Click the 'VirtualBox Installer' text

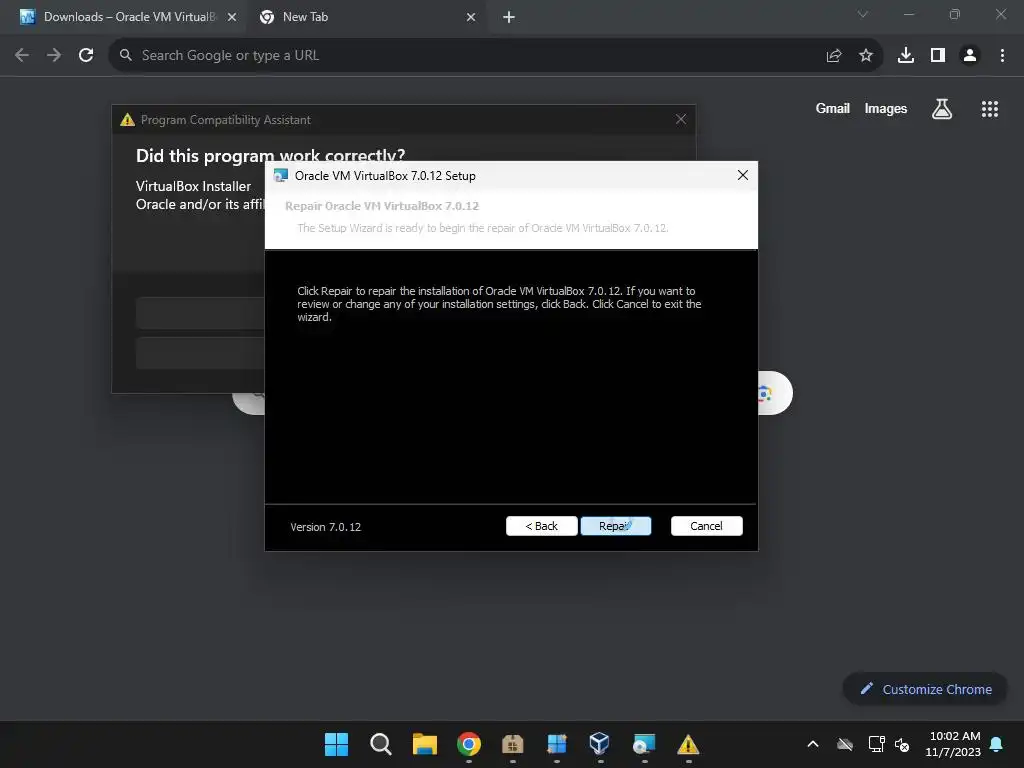pyautogui.click(x=193, y=186)
